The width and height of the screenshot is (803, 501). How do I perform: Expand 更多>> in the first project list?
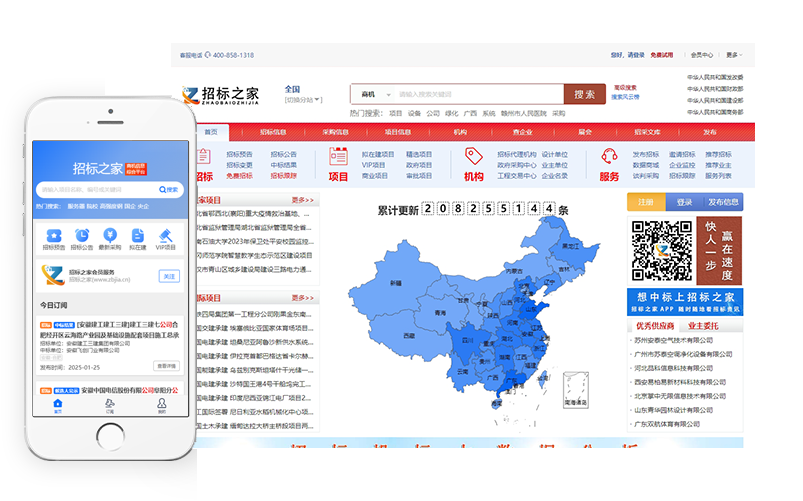pos(303,200)
